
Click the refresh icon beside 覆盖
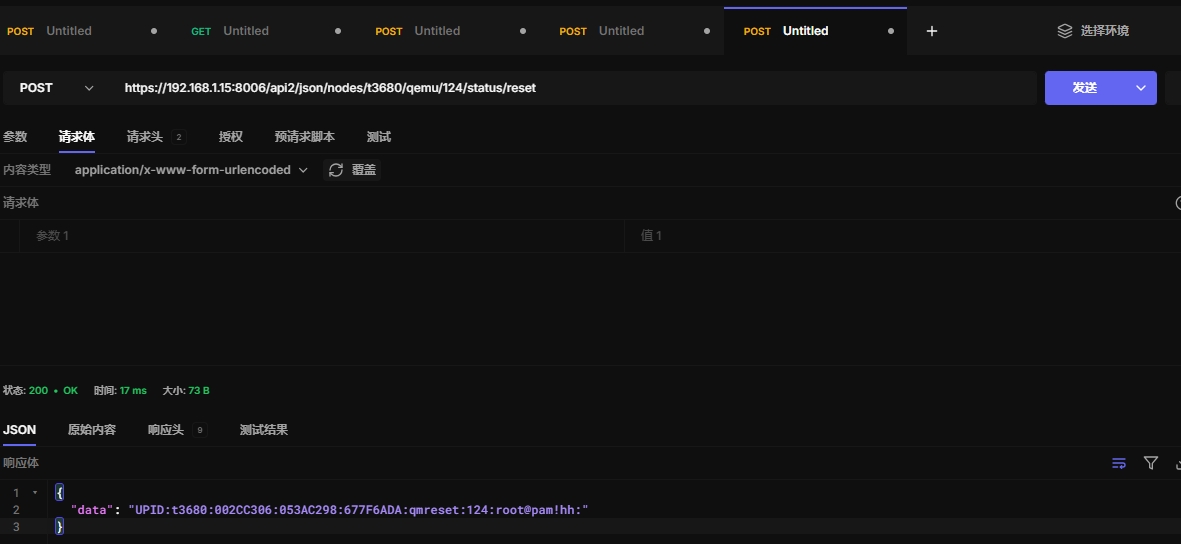(x=336, y=170)
